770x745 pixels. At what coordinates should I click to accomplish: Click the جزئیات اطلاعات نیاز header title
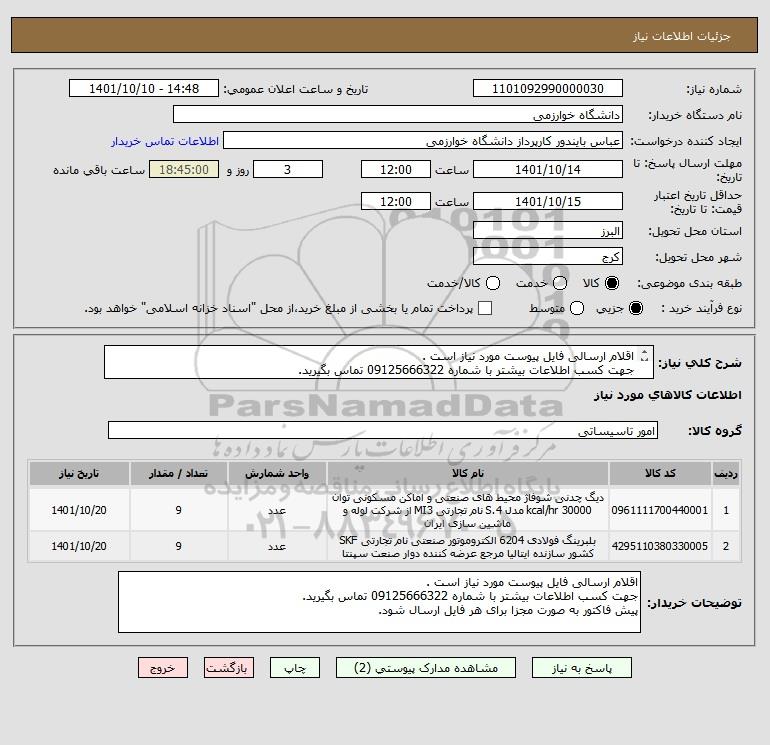click(682, 36)
